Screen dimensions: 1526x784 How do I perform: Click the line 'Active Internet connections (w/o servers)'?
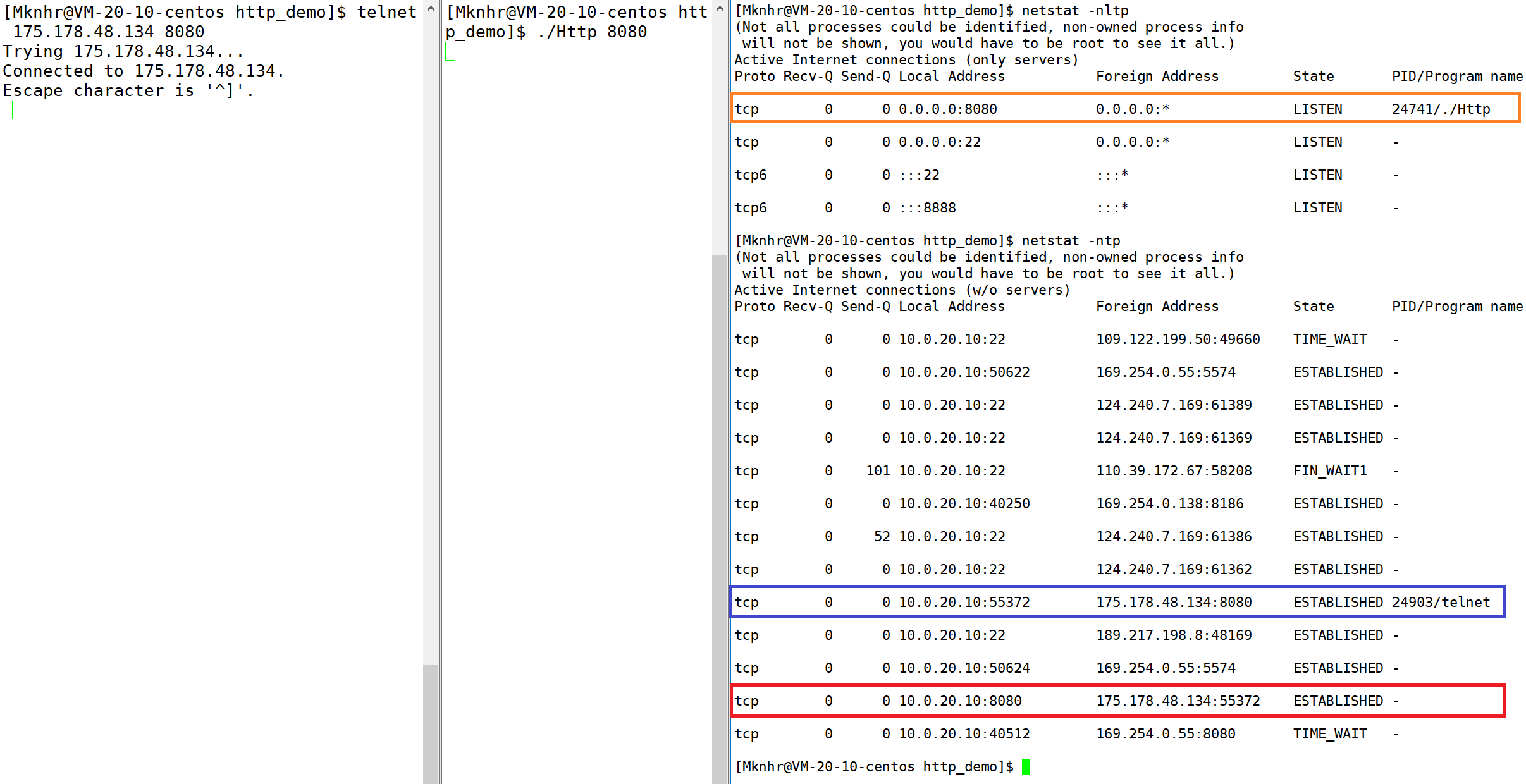pyautogui.click(x=902, y=290)
